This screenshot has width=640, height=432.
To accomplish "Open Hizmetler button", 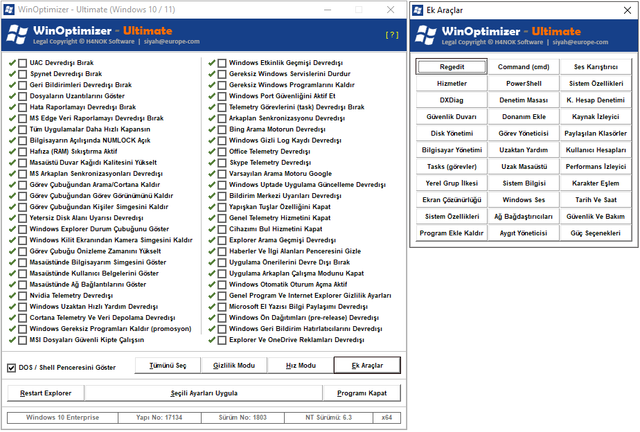I will [452, 84].
